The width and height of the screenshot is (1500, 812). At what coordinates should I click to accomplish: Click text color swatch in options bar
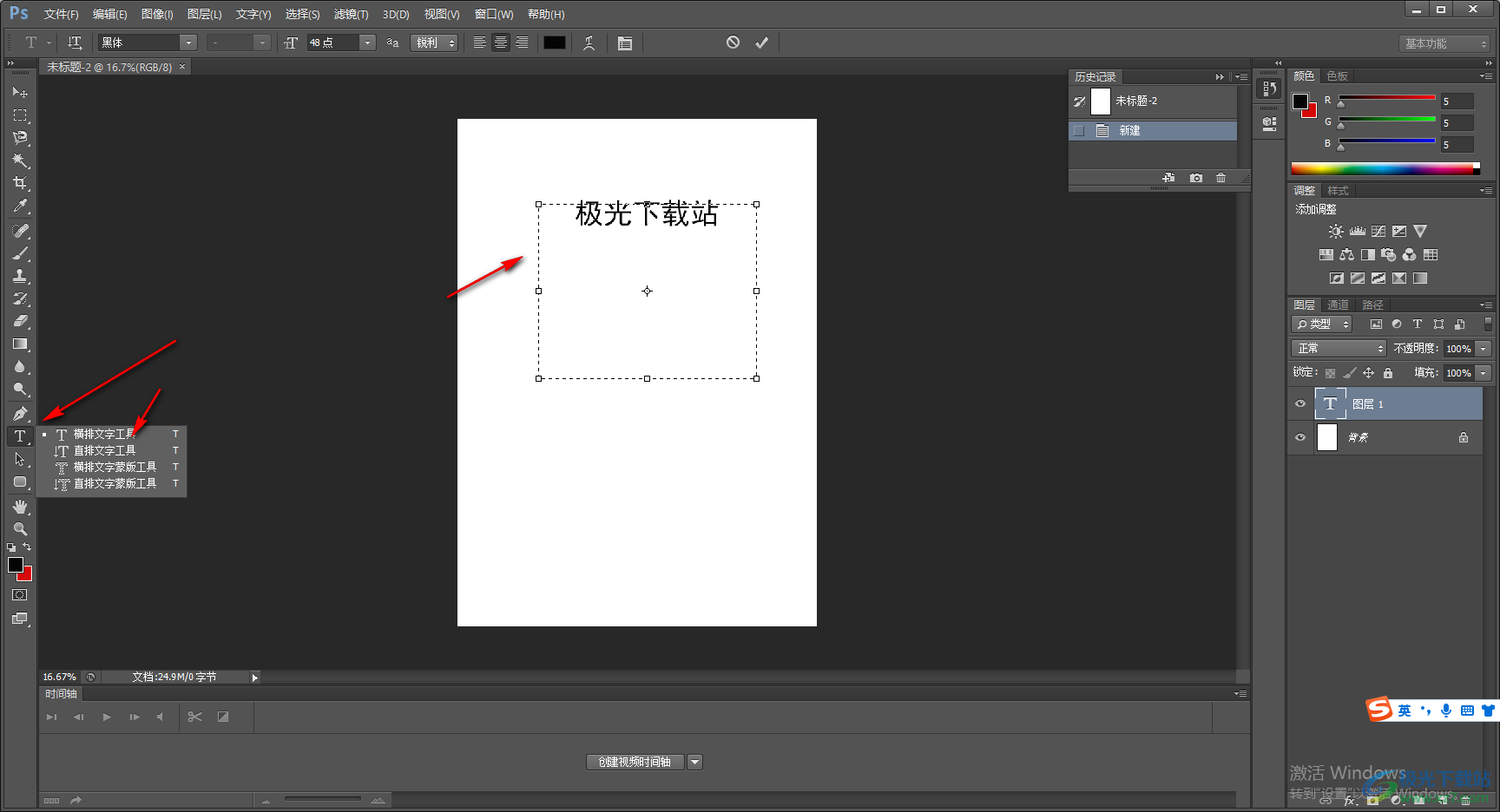pyautogui.click(x=555, y=43)
